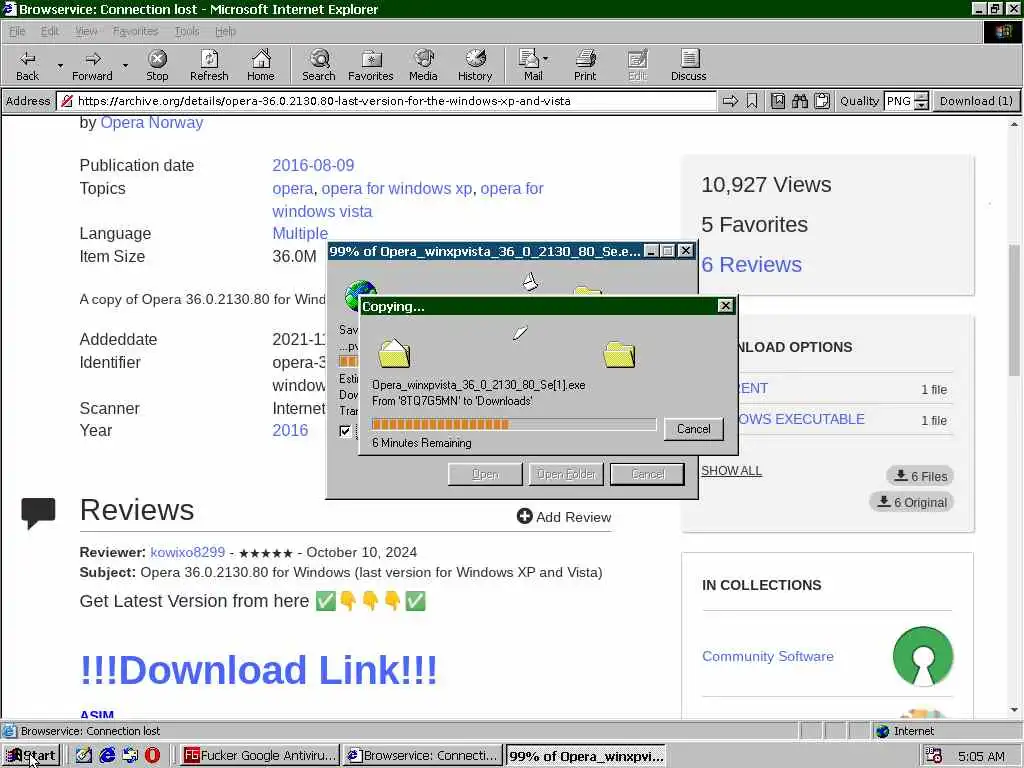Click the desktop quick launch icon before Opera
This screenshot has width=1024, height=768.
tap(130, 755)
